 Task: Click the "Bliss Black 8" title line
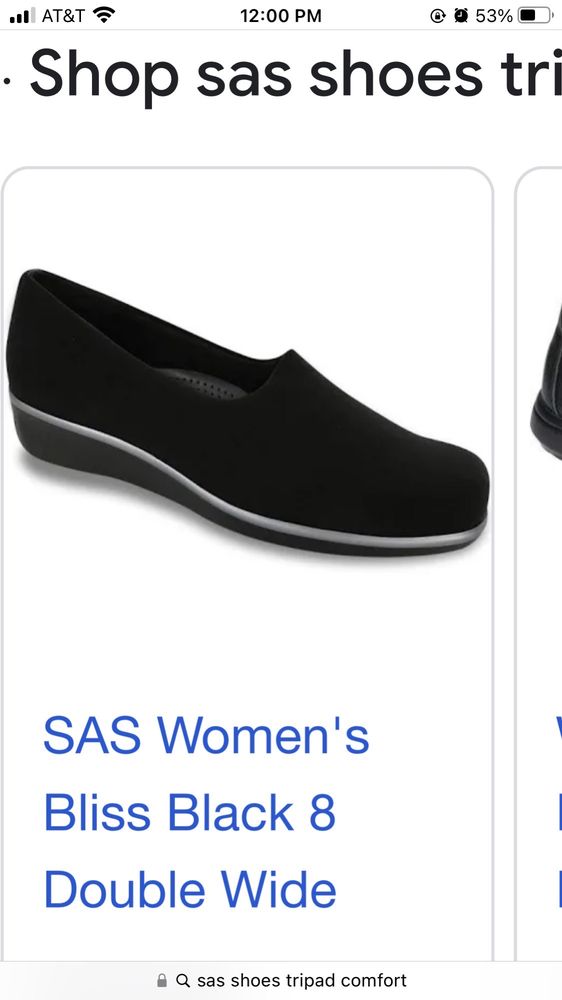pyautogui.click(x=189, y=812)
